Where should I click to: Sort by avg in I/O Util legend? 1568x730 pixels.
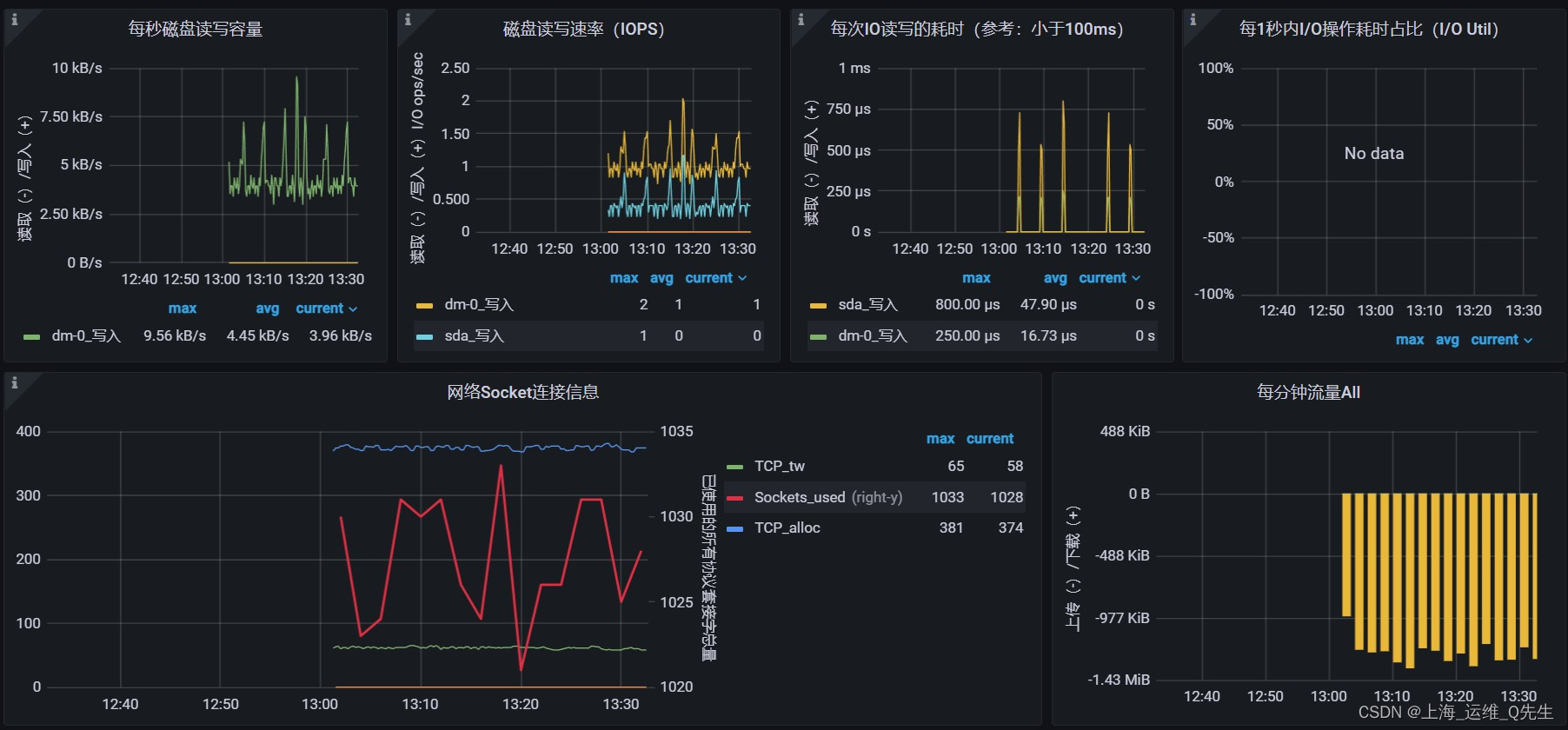[x=1447, y=340]
